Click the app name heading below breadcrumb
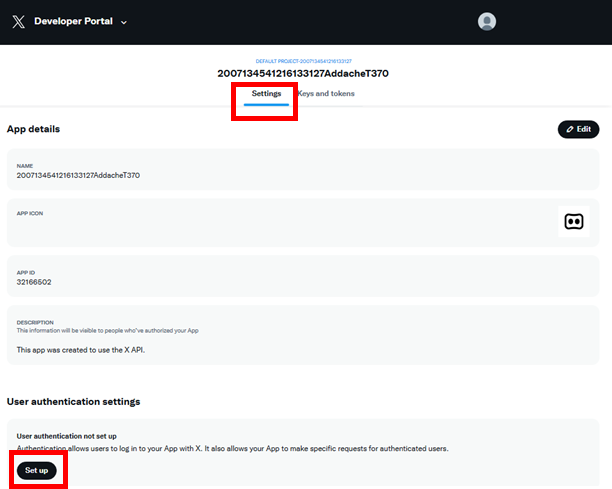This screenshot has height=489, width=612. click(x=302, y=74)
